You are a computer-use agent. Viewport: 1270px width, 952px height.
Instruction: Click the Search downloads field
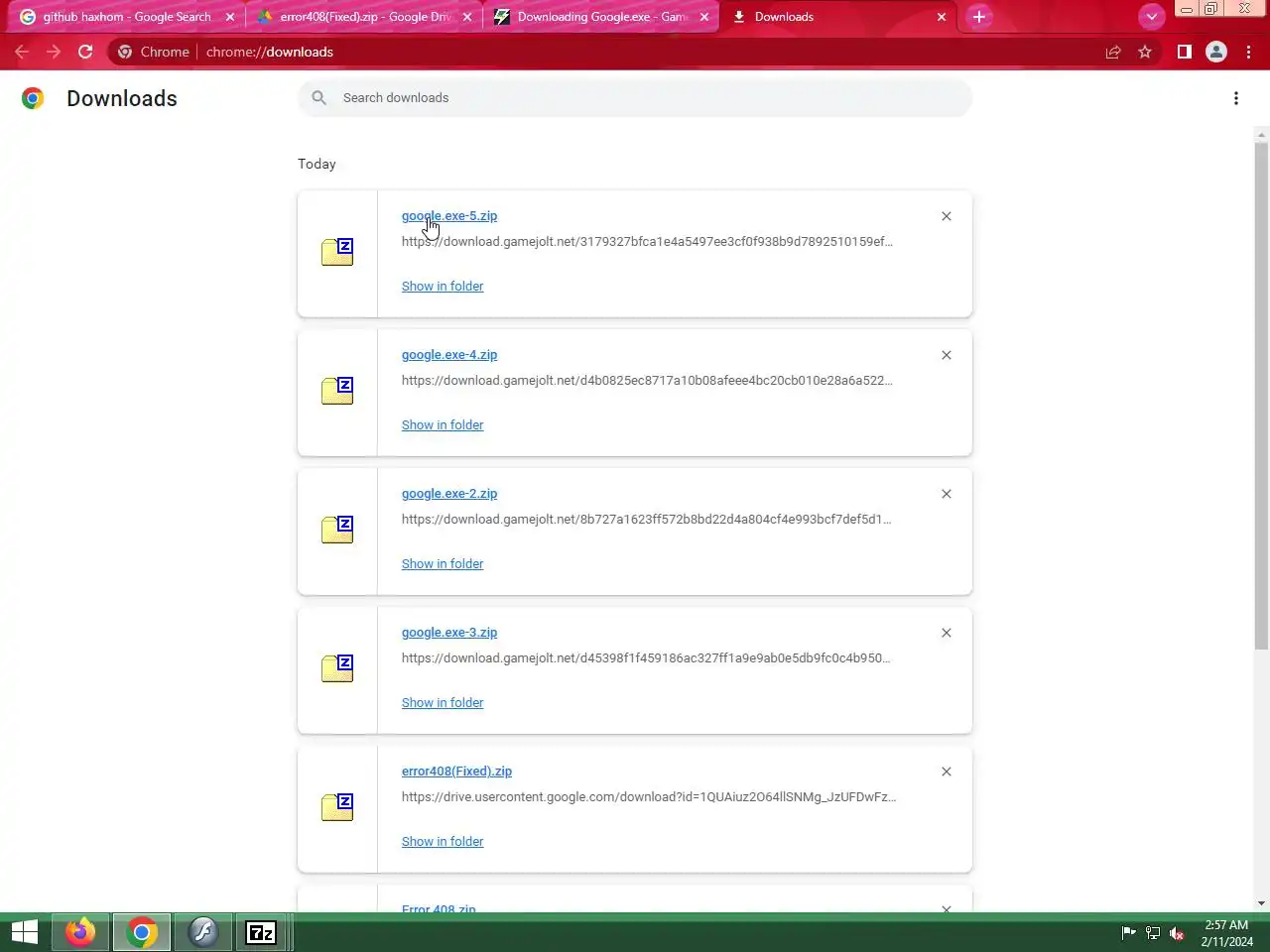point(635,97)
